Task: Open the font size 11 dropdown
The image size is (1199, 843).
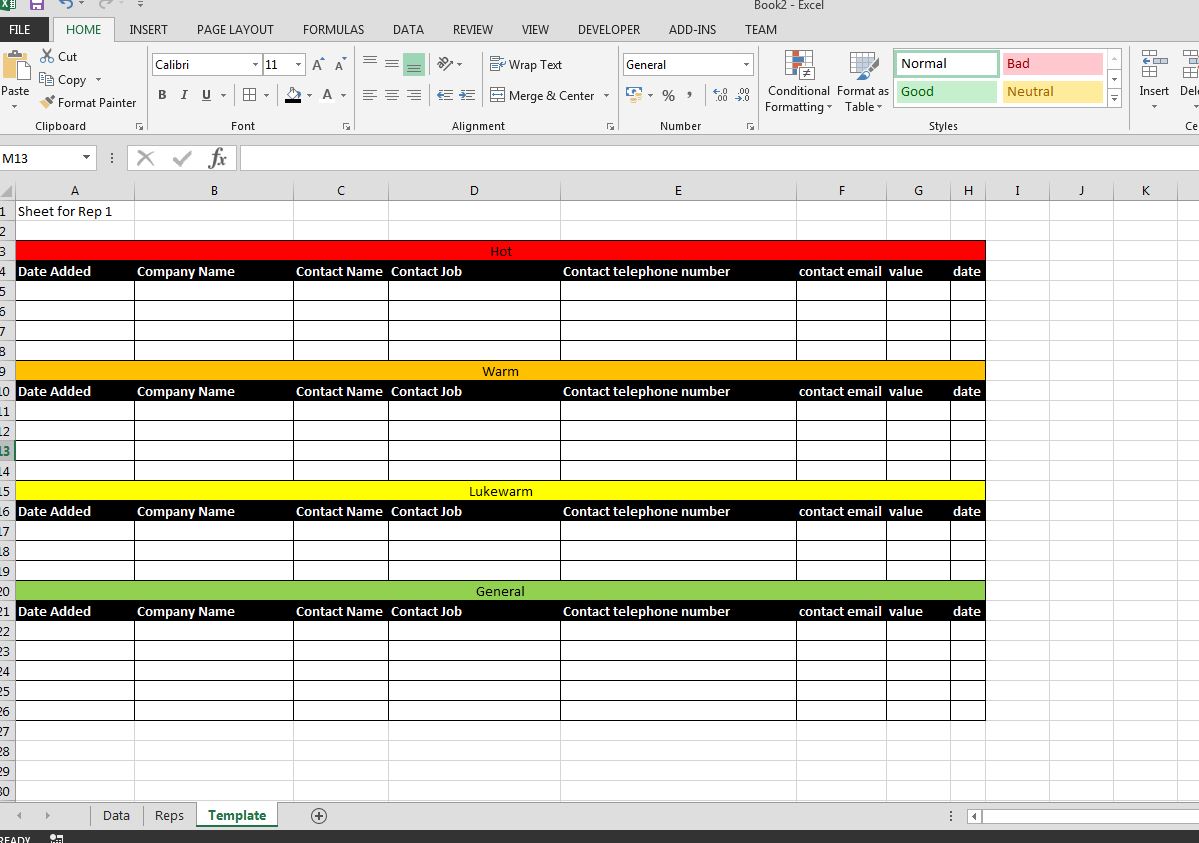Action: (298, 65)
